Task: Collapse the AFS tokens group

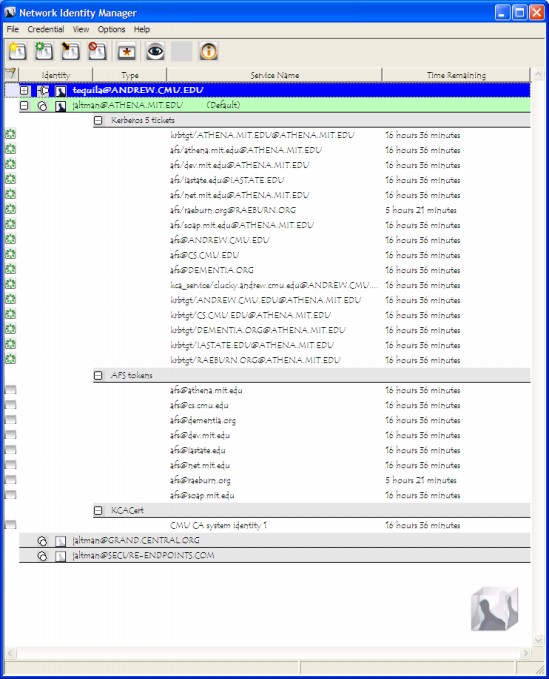Action: [98, 375]
